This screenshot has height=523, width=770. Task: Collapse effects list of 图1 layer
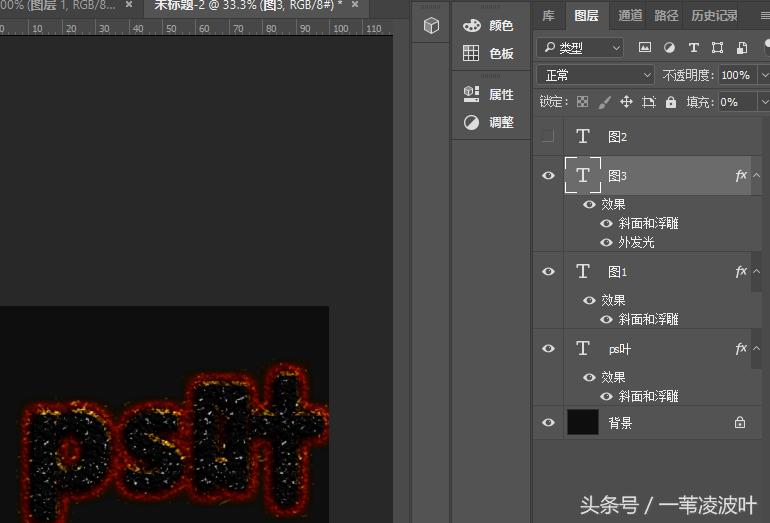(756, 271)
